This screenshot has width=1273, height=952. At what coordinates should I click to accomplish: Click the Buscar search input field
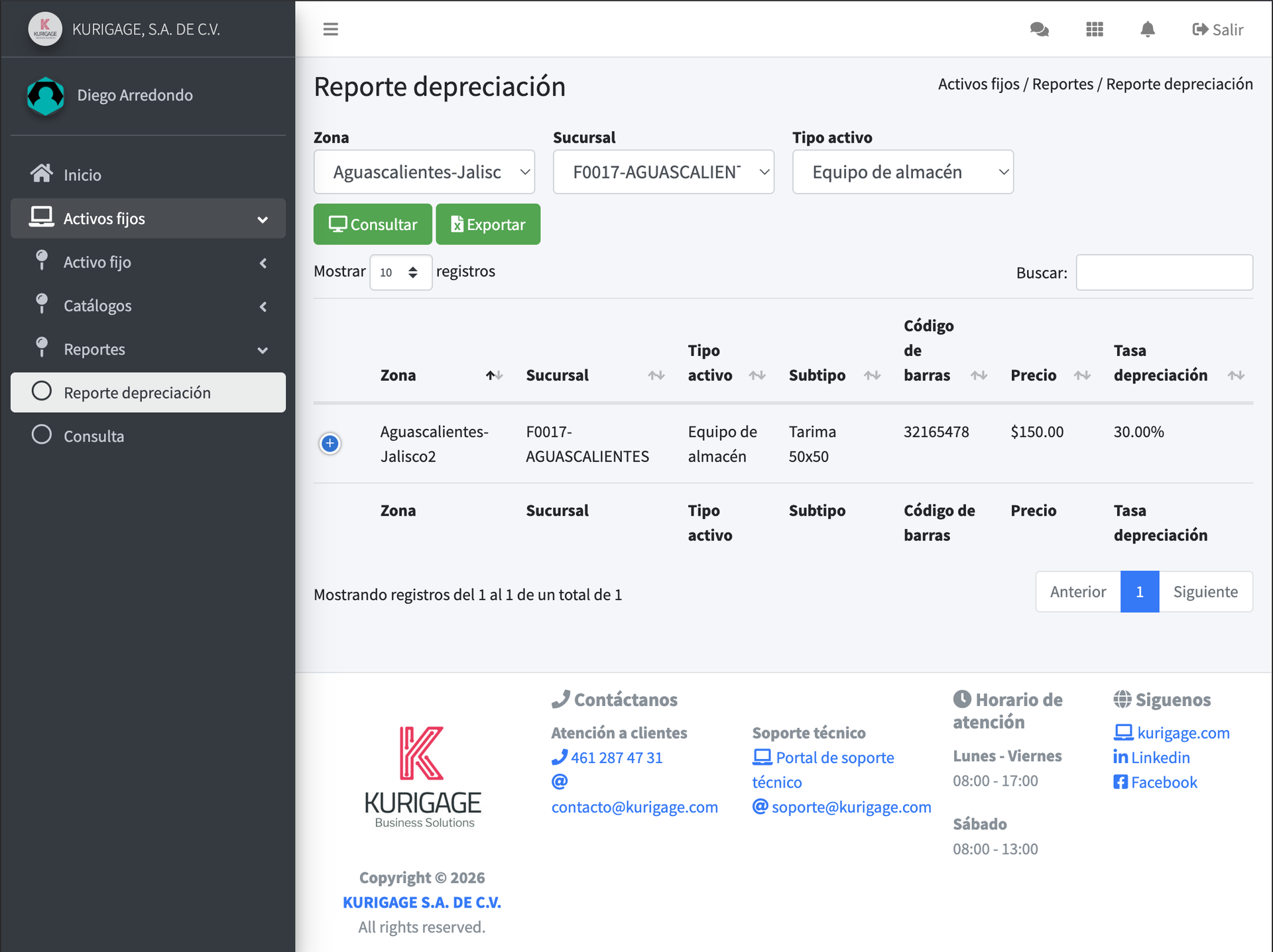[1164, 272]
